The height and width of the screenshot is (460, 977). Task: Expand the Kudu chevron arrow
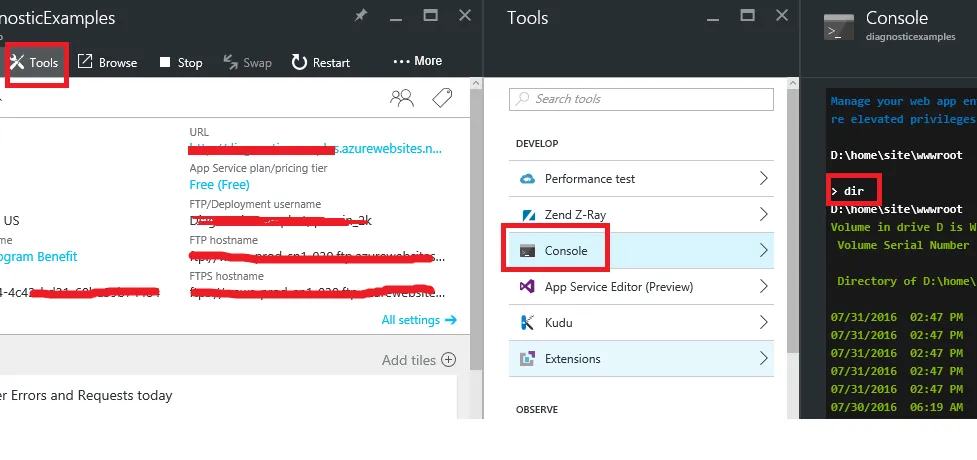click(763, 323)
